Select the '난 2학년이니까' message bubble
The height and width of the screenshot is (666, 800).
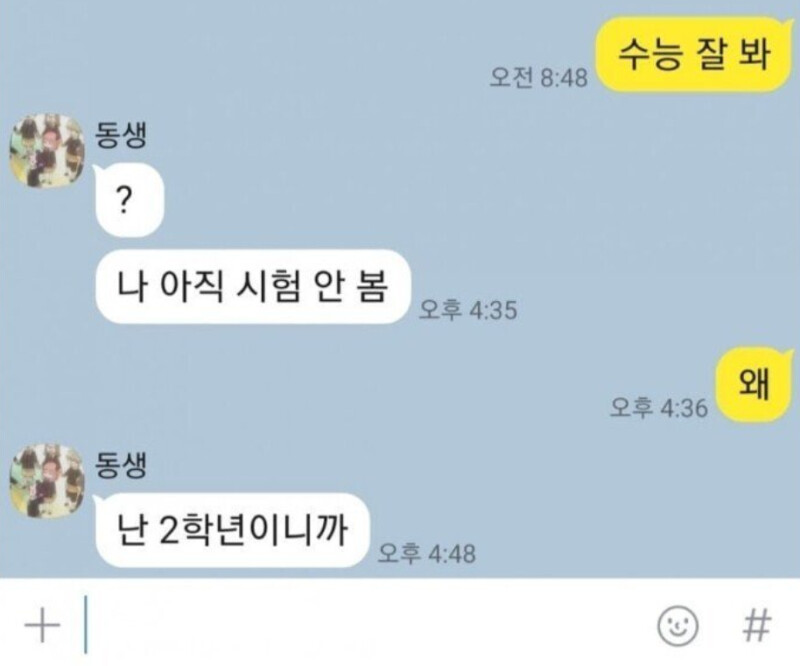tap(232, 530)
